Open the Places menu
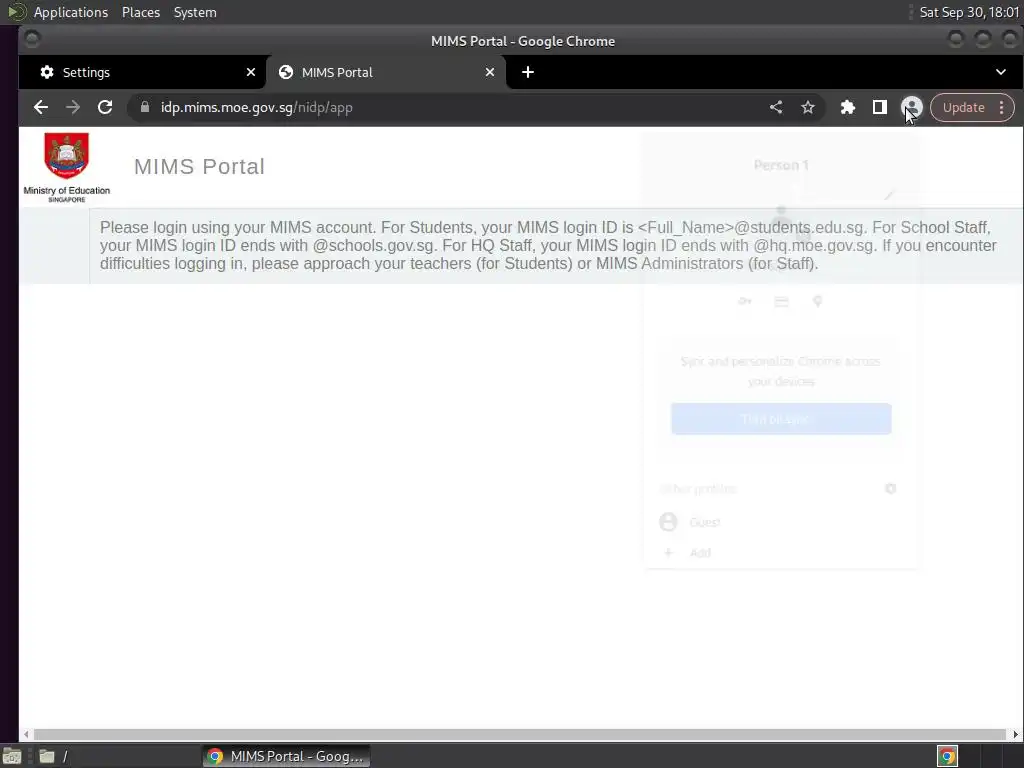Image resolution: width=1024 pixels, height=768 pixels. click(x=141, y=12)
